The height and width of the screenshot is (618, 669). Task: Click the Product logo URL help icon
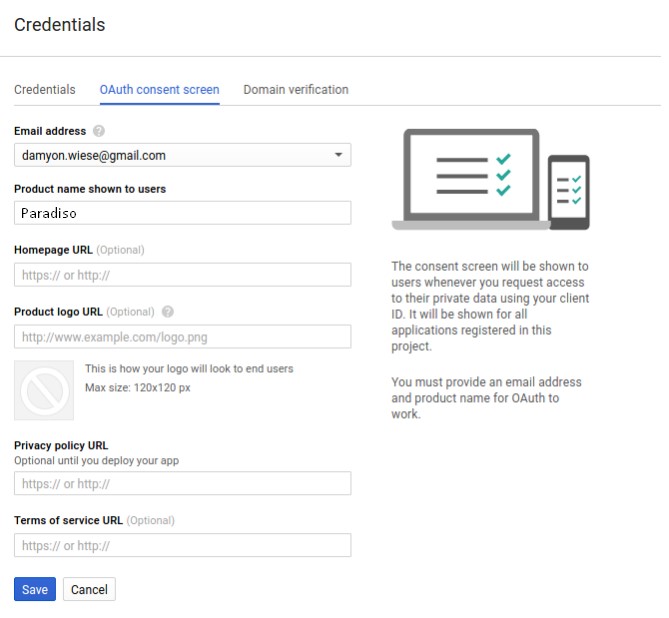pyautogui.click(x=167, y=312)
